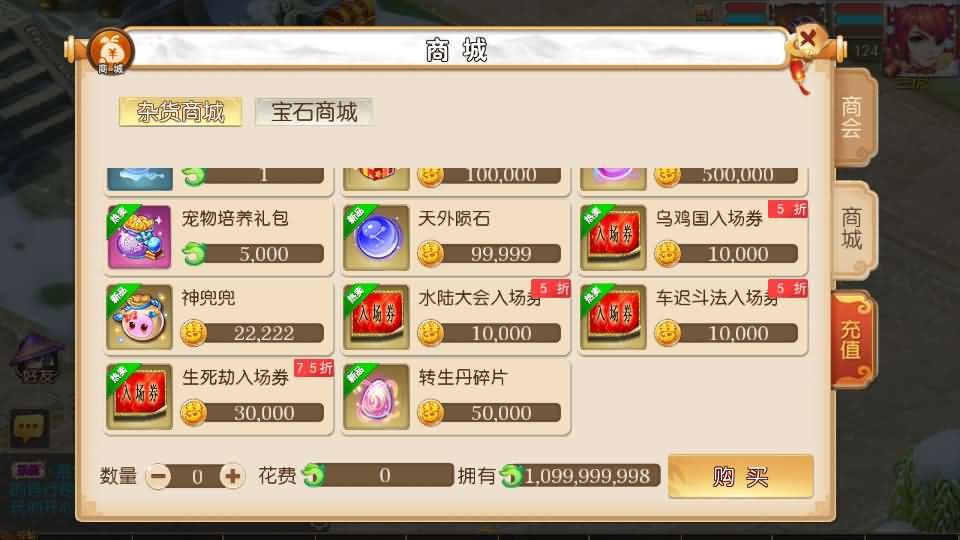Select the 天外陨石 blue orb icon

click(x=376, y=238)
